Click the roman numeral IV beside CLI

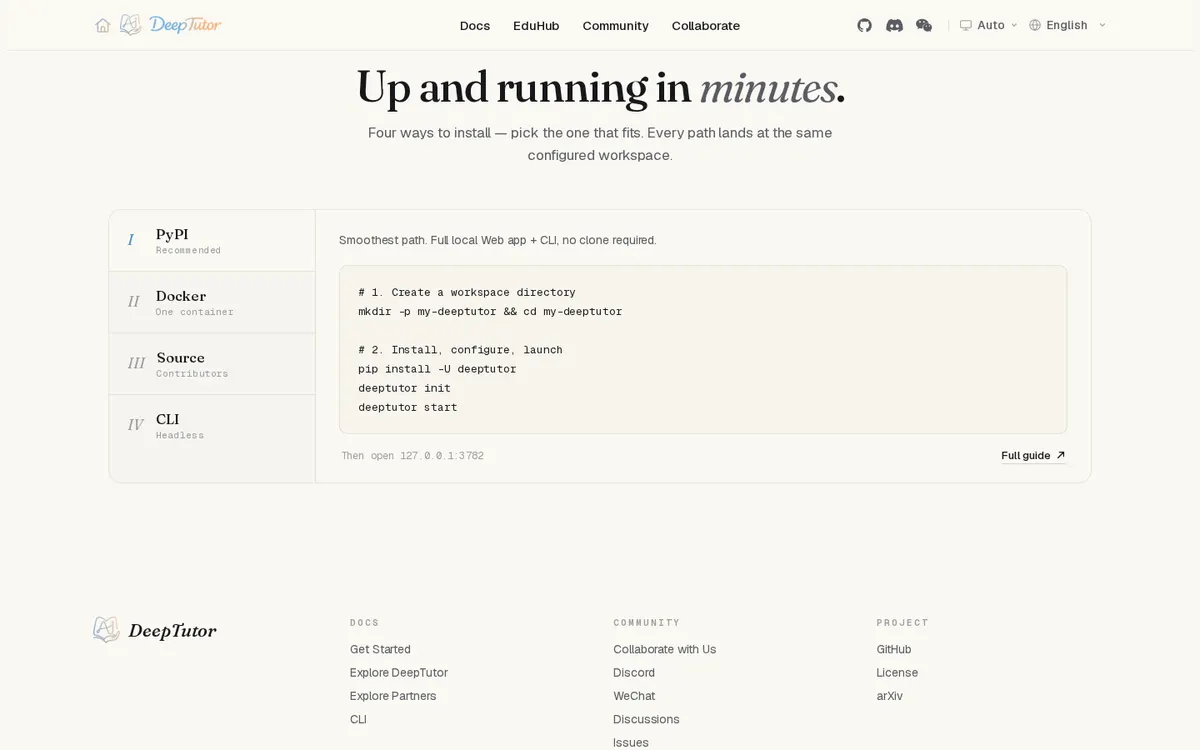(136, 425)
